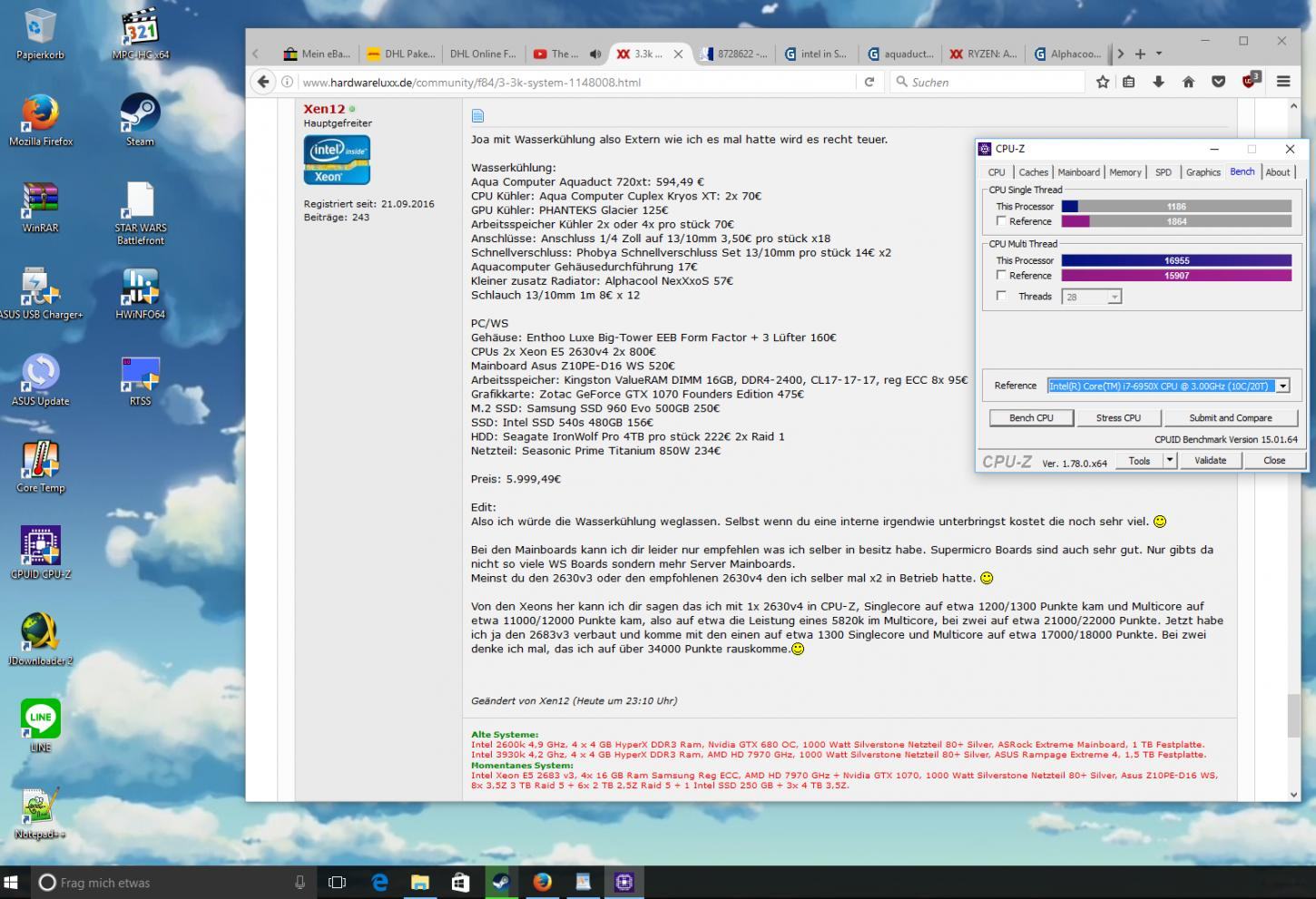This screenshot has height=899, width=1316.
Task: Open the JDownloader 2 desktop icon
Action: click(41, 639)
